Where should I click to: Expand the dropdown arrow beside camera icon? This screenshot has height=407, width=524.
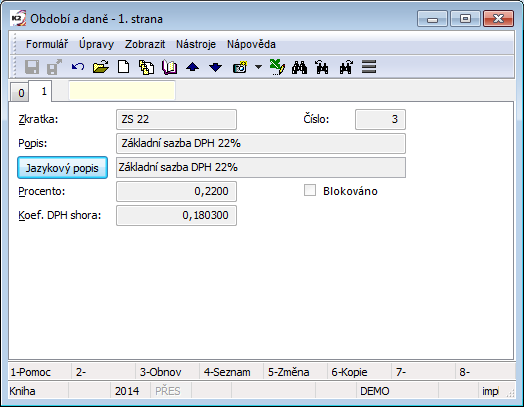tap(258, 67)
